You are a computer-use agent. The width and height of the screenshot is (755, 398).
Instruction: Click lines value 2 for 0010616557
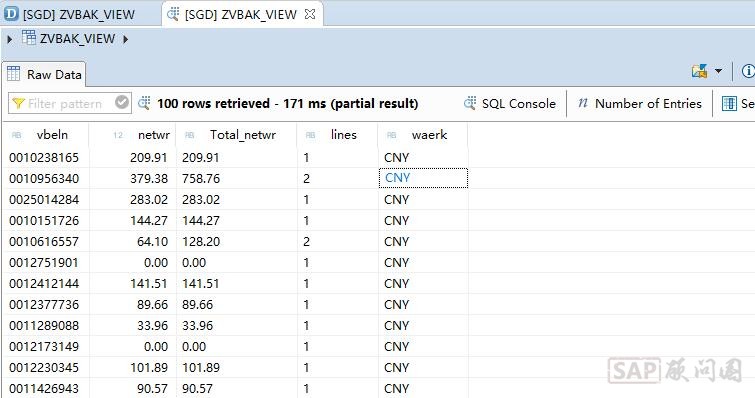point(306,242)
